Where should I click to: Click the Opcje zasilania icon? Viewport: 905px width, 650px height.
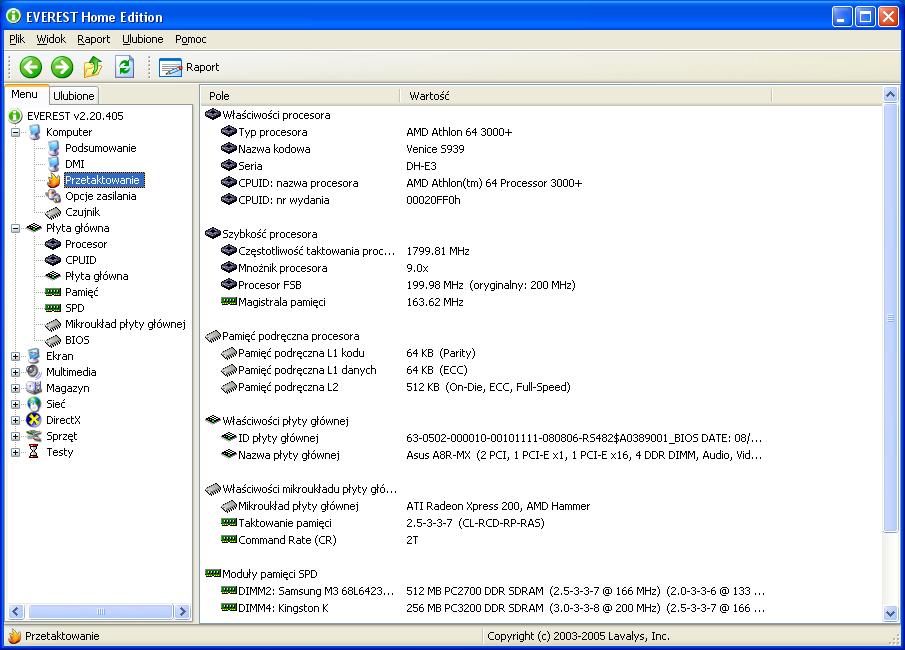(x=54, y=196)
